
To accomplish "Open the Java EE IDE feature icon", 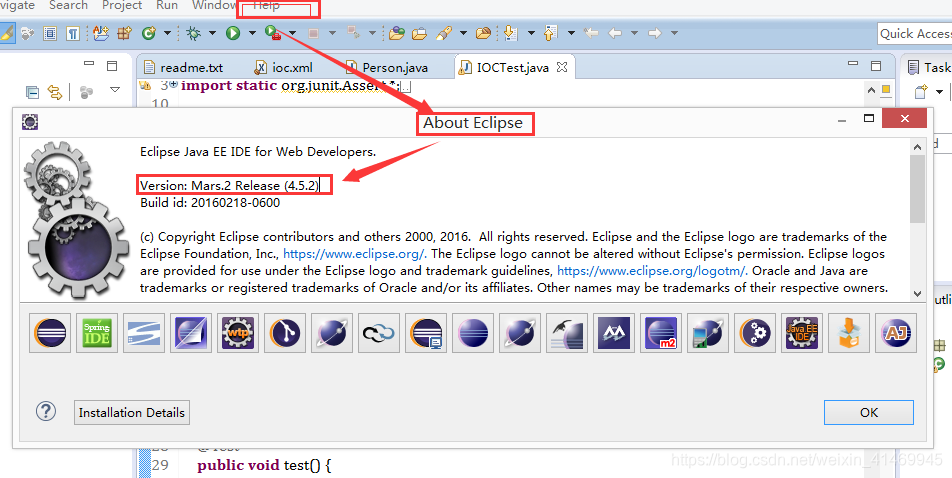I will [x=802, y=333].
